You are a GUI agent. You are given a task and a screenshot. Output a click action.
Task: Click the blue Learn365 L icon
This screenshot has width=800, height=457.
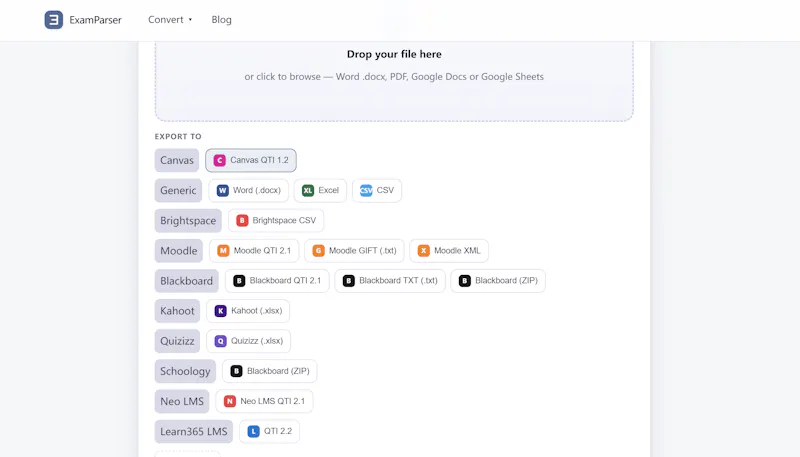[253, 431]
